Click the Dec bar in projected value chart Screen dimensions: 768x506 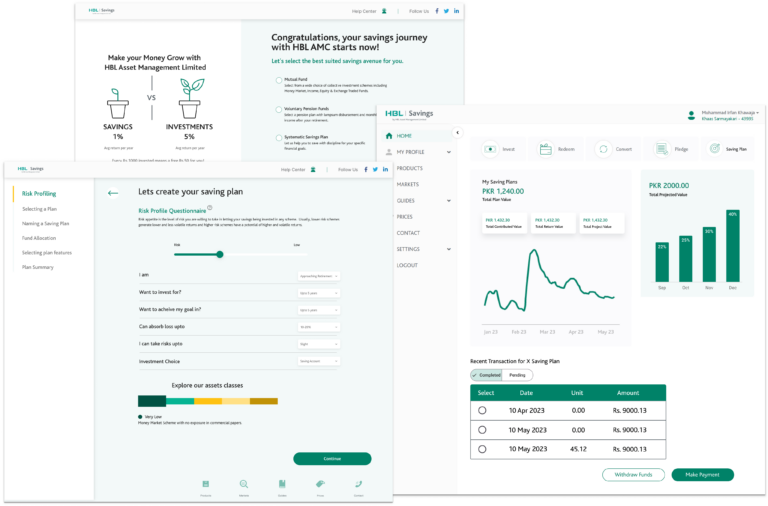(x=733, y=246)
